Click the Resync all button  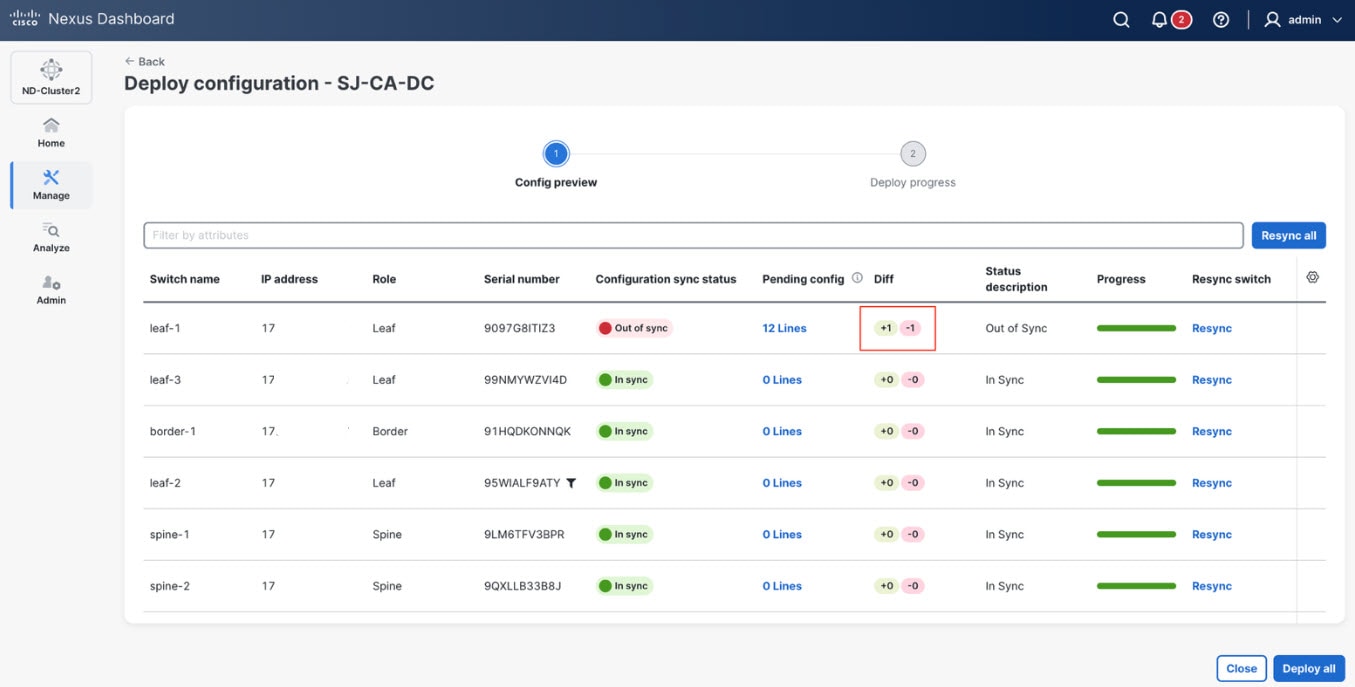(1288, 236)
